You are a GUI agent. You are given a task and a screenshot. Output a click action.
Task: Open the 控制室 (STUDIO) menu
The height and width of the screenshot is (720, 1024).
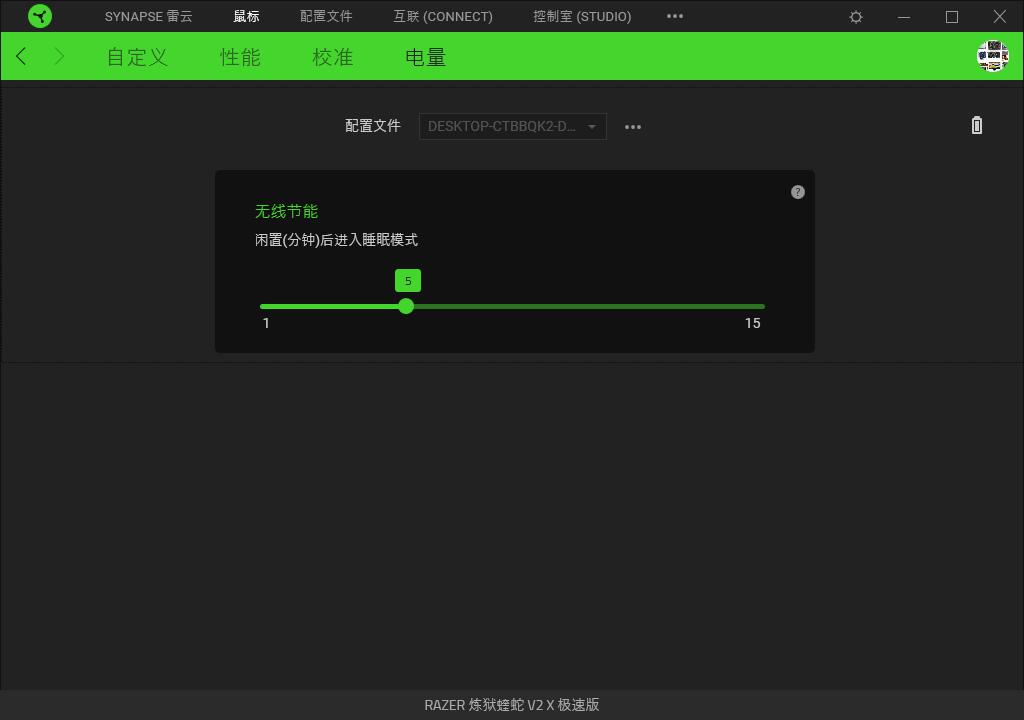(581, 16)
